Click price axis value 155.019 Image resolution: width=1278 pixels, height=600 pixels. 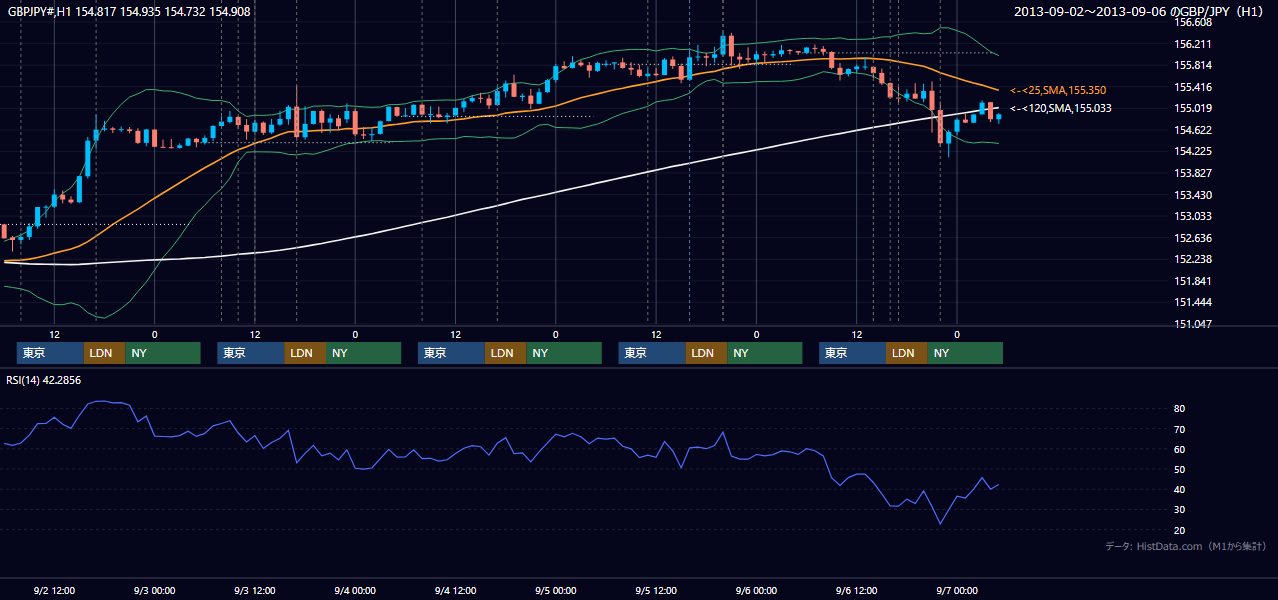[x=1194, y=108]
